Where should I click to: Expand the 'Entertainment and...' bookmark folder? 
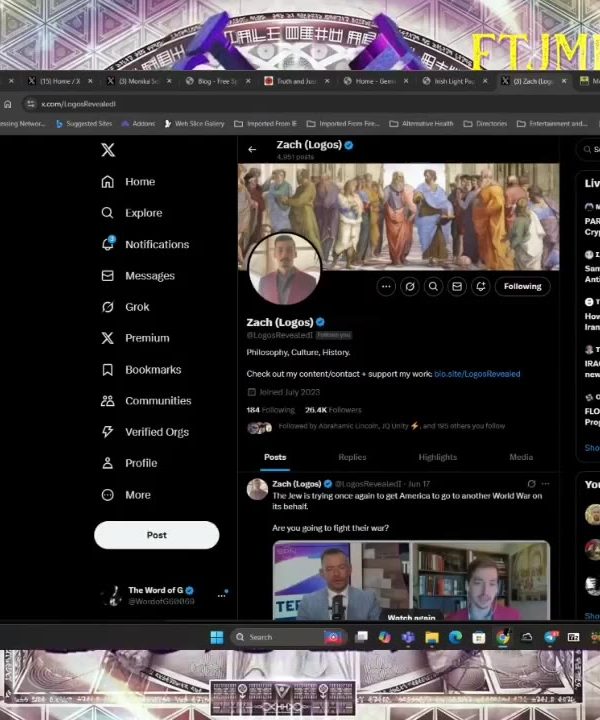coord(552,124)
